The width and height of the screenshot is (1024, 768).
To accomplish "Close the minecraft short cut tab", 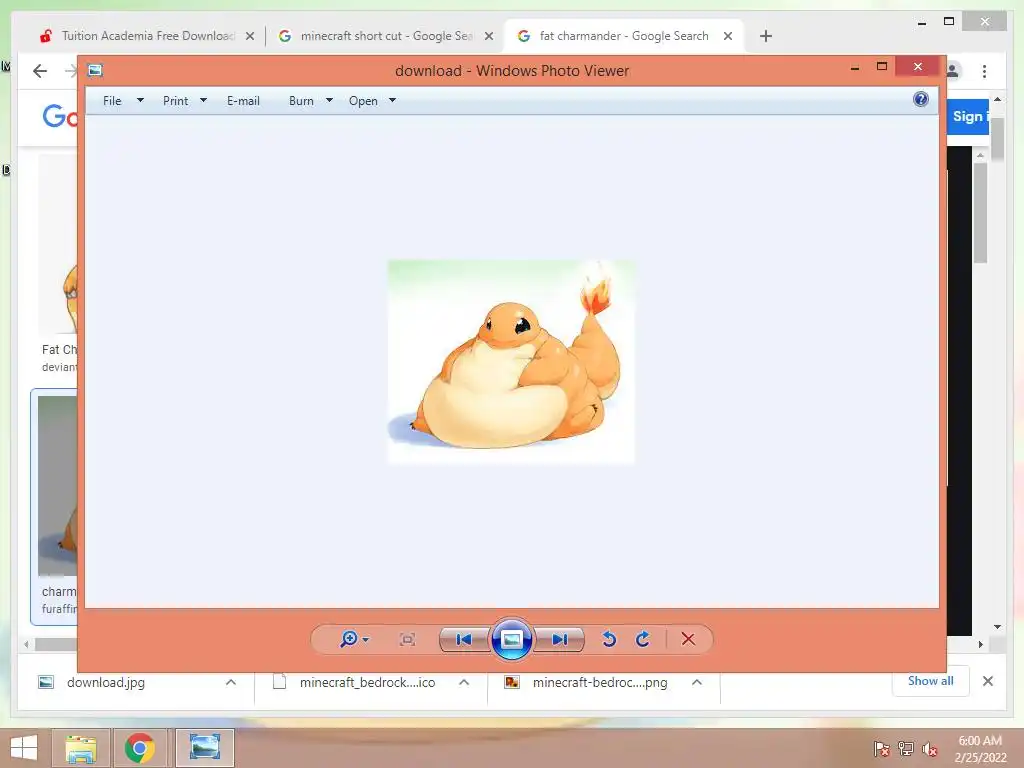I will [488, 36].
